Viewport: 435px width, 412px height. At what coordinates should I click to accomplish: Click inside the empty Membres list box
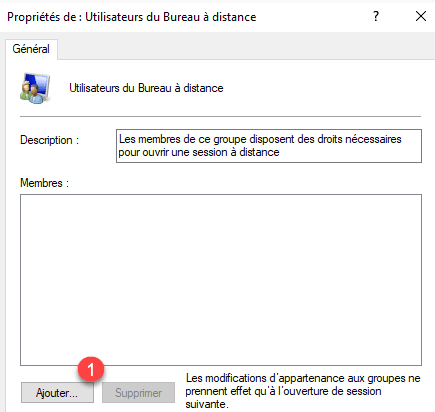[x=221, y=280]
